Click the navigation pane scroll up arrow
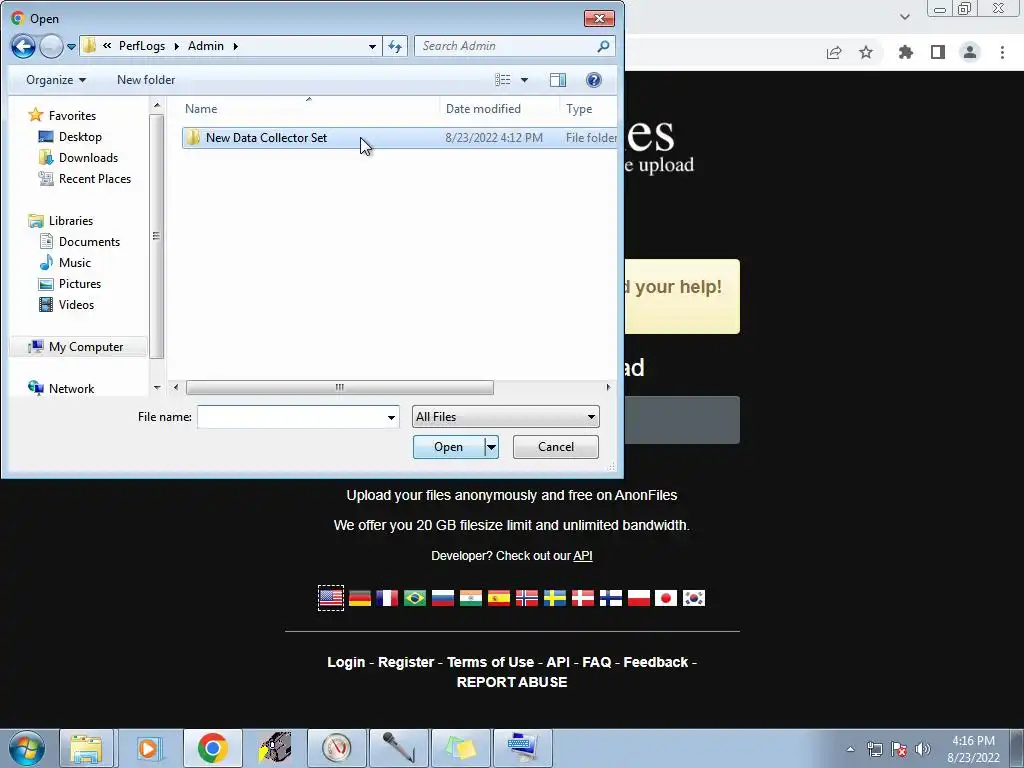 [157, 105]
